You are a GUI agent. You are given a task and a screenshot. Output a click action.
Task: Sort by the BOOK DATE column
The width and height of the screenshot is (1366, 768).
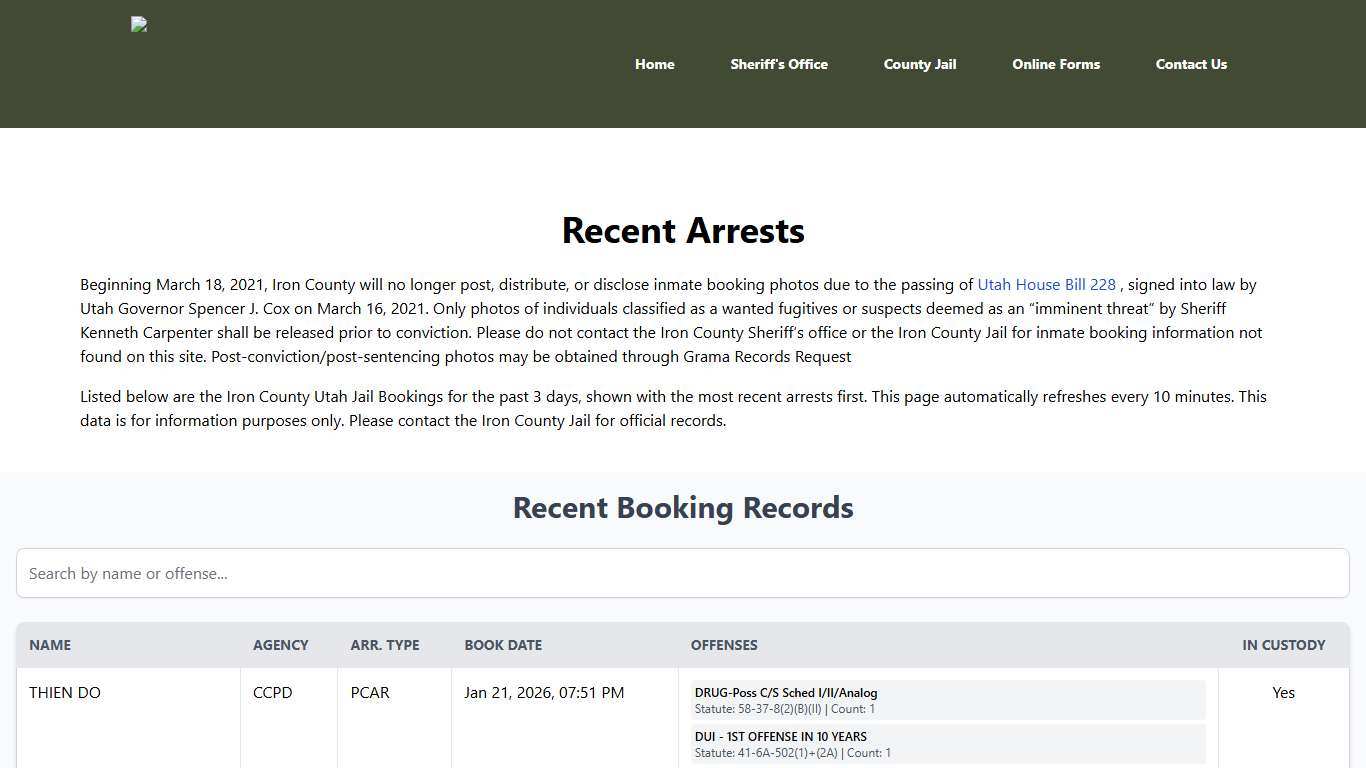[503, 645]
